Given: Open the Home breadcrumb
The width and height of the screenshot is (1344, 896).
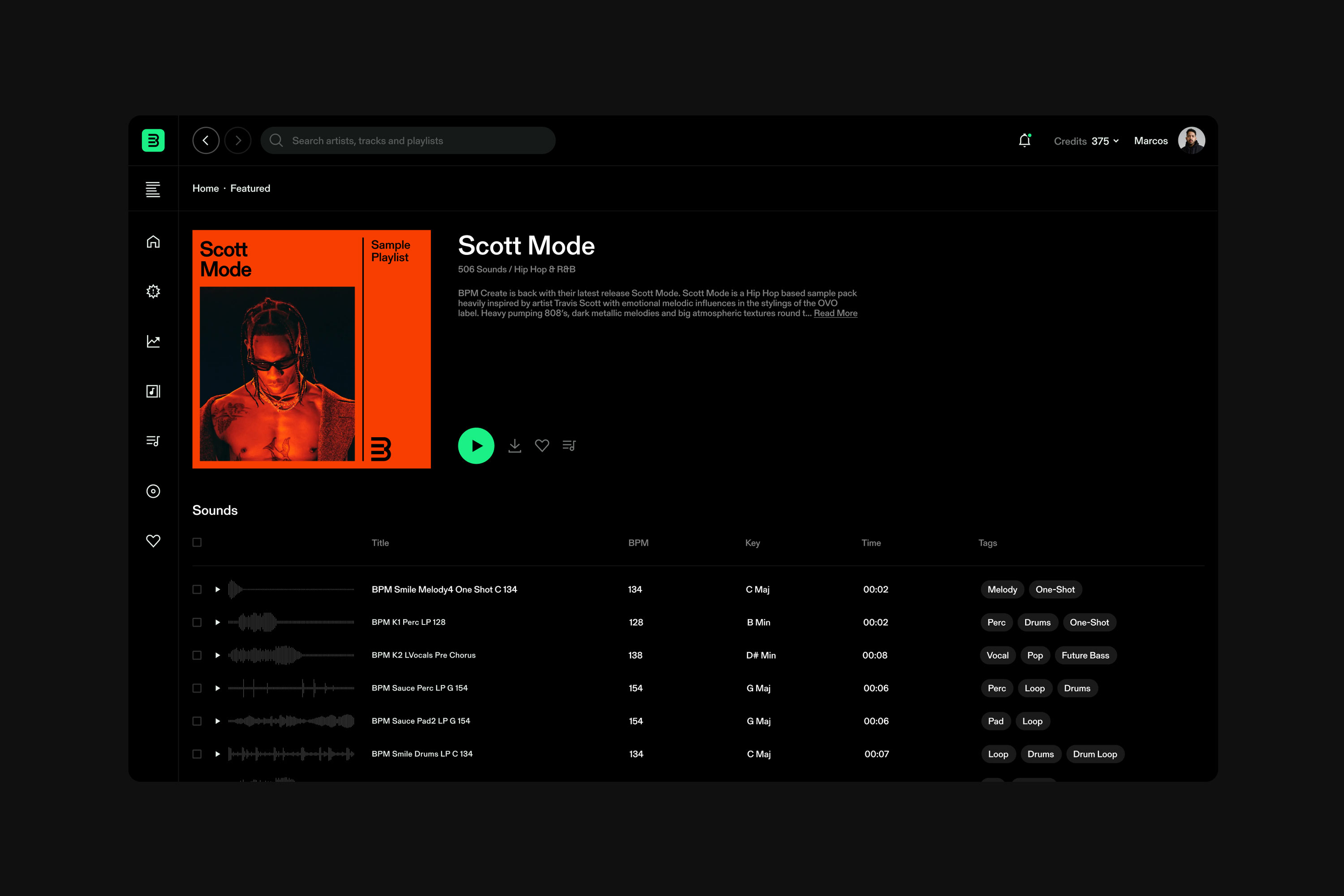Looking at the screenshot, I should point(205,189).
